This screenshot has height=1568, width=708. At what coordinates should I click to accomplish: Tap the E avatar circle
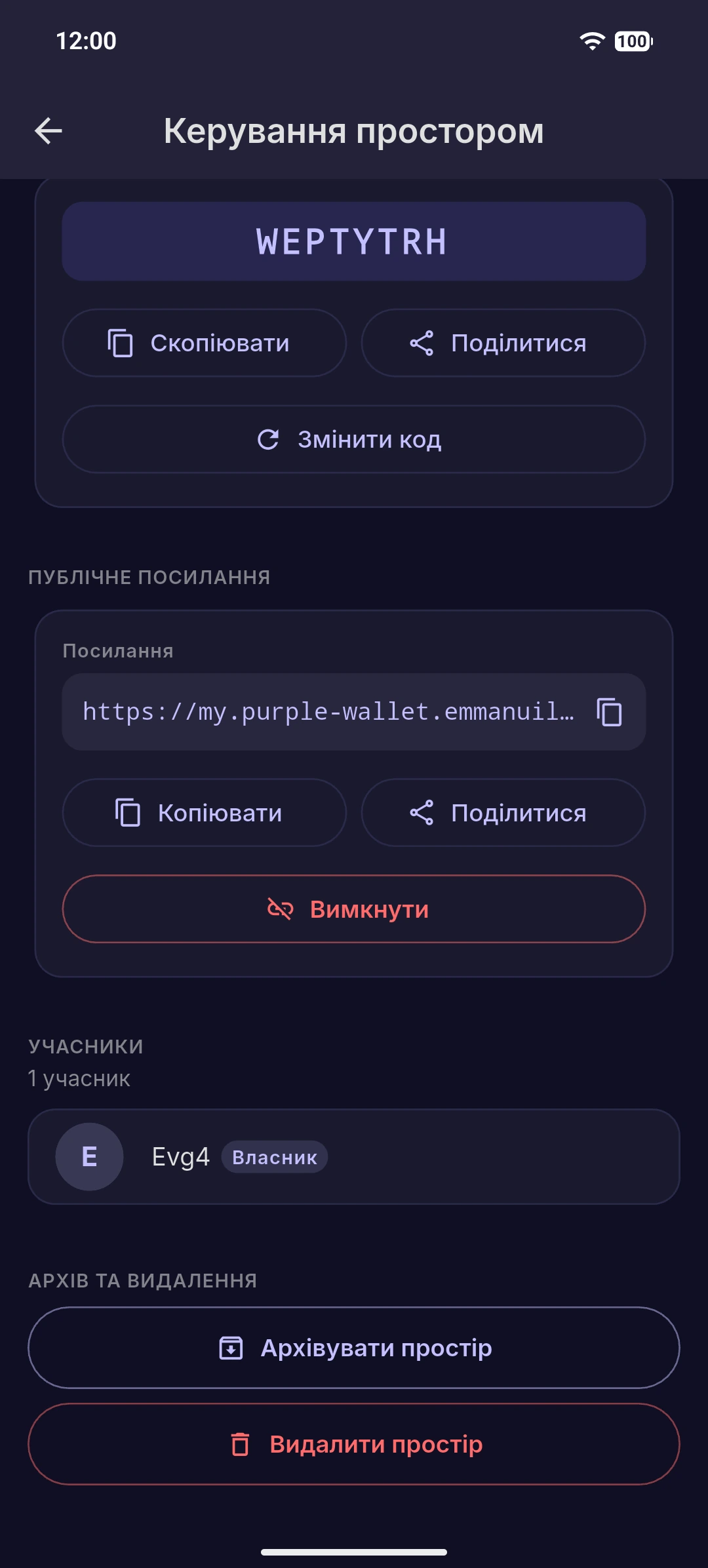pos(89,1157)
